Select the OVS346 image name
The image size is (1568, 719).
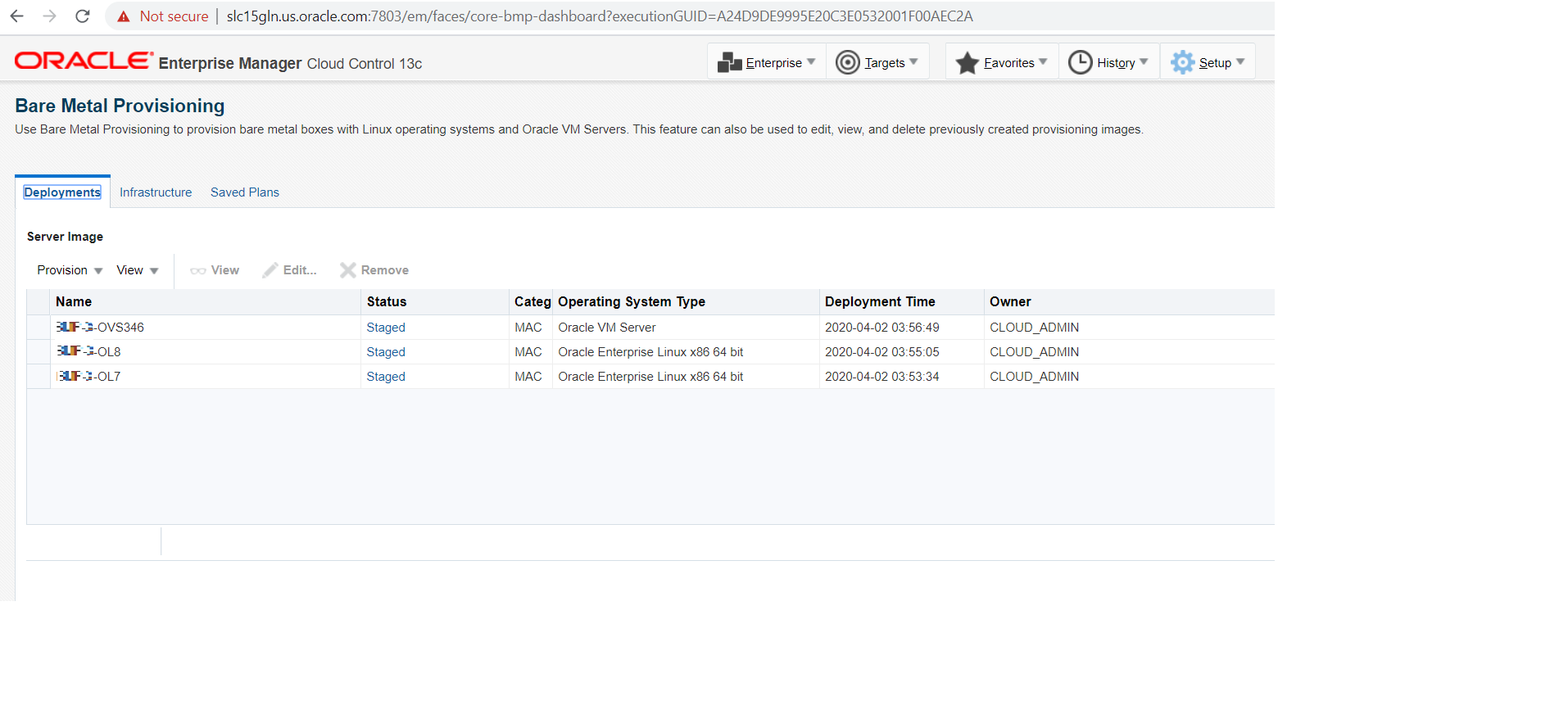coord(100,328)
